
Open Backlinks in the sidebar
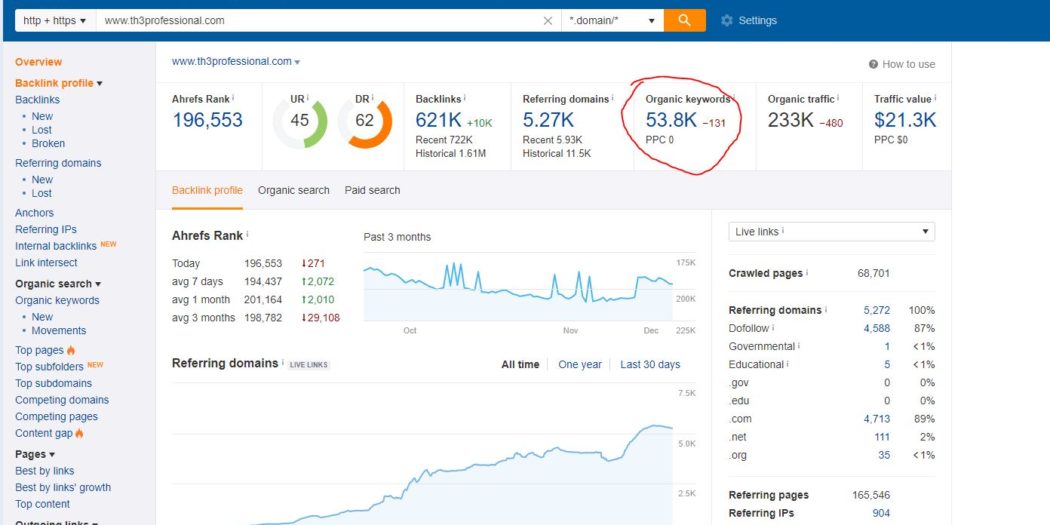coord(38,100)
